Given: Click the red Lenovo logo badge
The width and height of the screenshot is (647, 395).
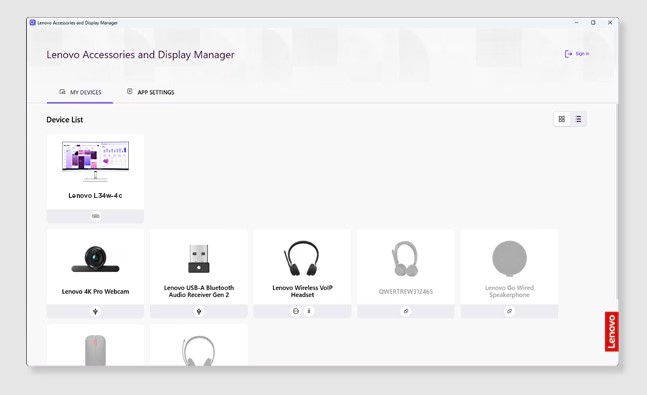Looking at the screenshot, I should point(612,331).
